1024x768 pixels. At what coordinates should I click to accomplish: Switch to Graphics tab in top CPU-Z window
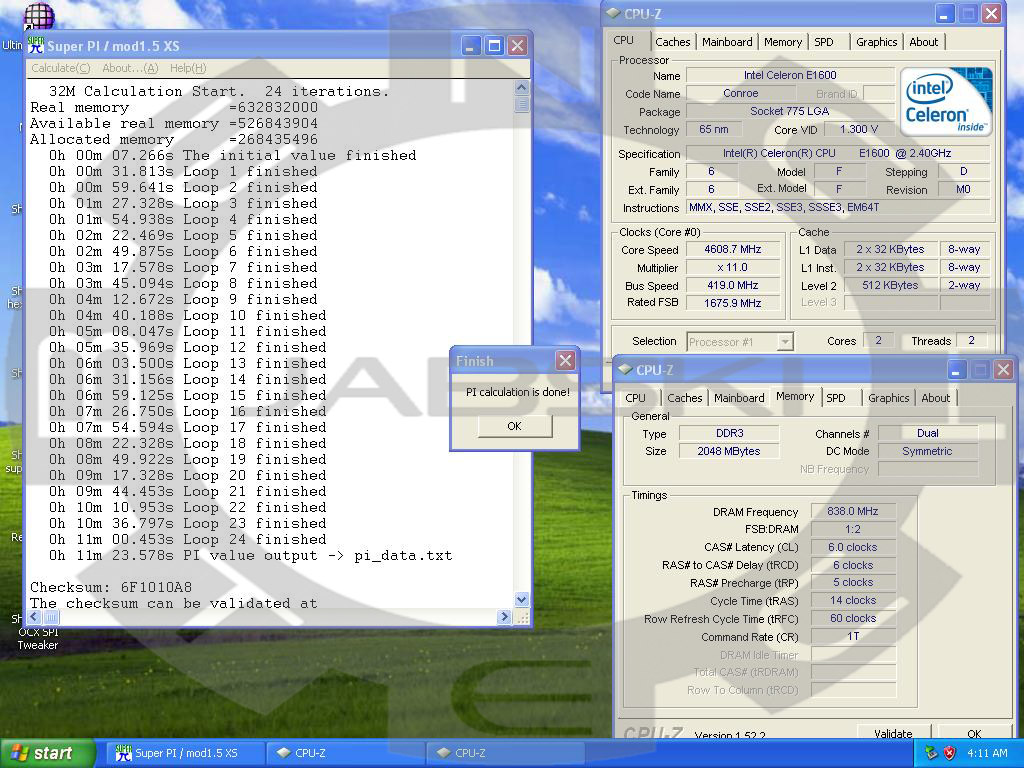tap(876, 42)
